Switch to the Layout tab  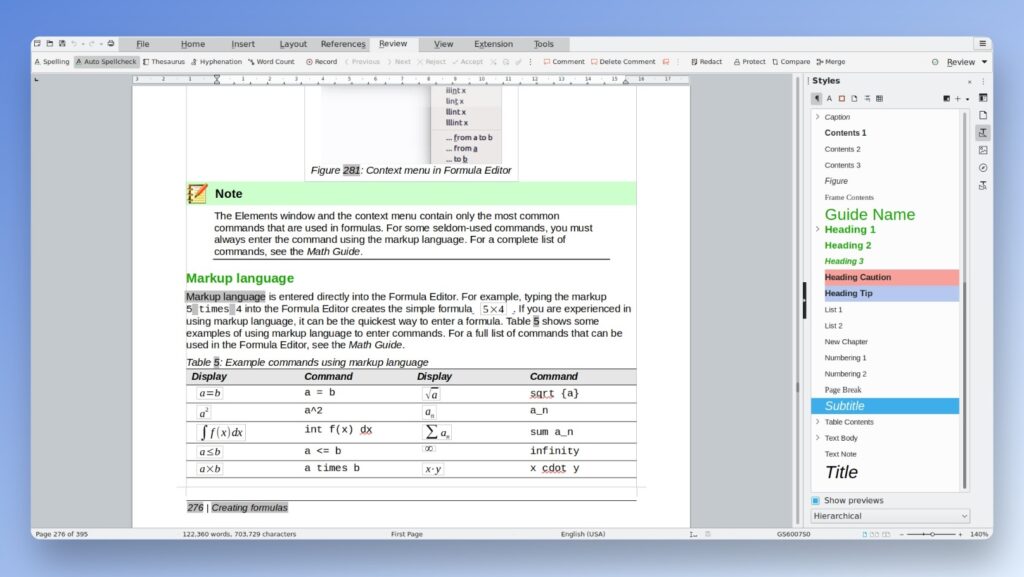293,44
